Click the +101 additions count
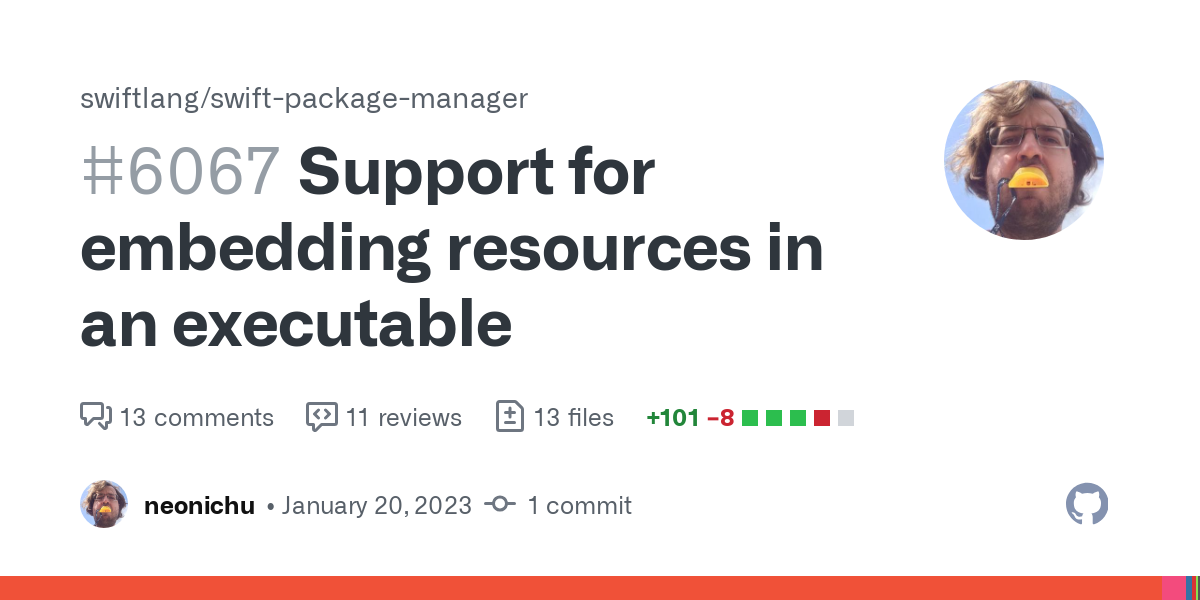The image size is (1200, 600). click(x=673, y=417)
